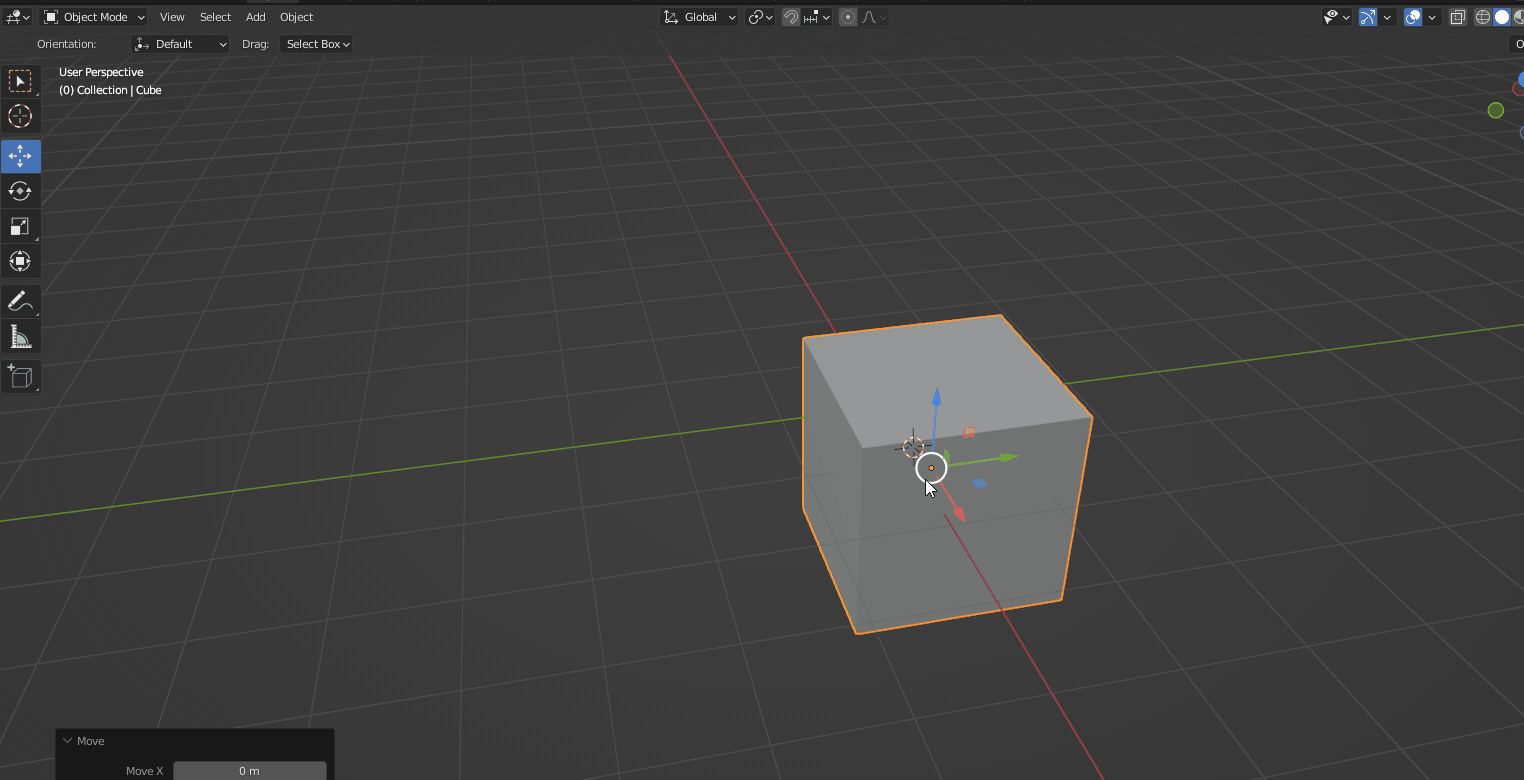The image size is (1524, 780).
Task: Select the Tweak selection tool
Action: coord(20,81)
